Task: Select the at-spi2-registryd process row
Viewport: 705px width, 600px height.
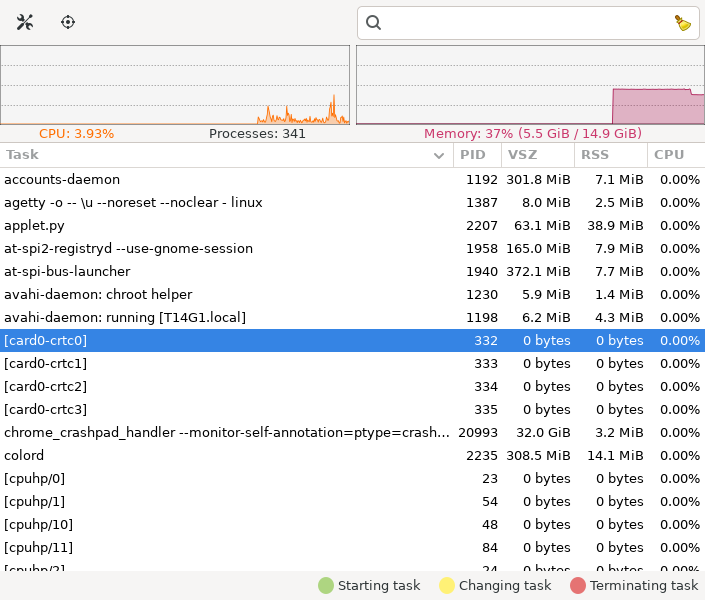Action: [x=352, y=248]
